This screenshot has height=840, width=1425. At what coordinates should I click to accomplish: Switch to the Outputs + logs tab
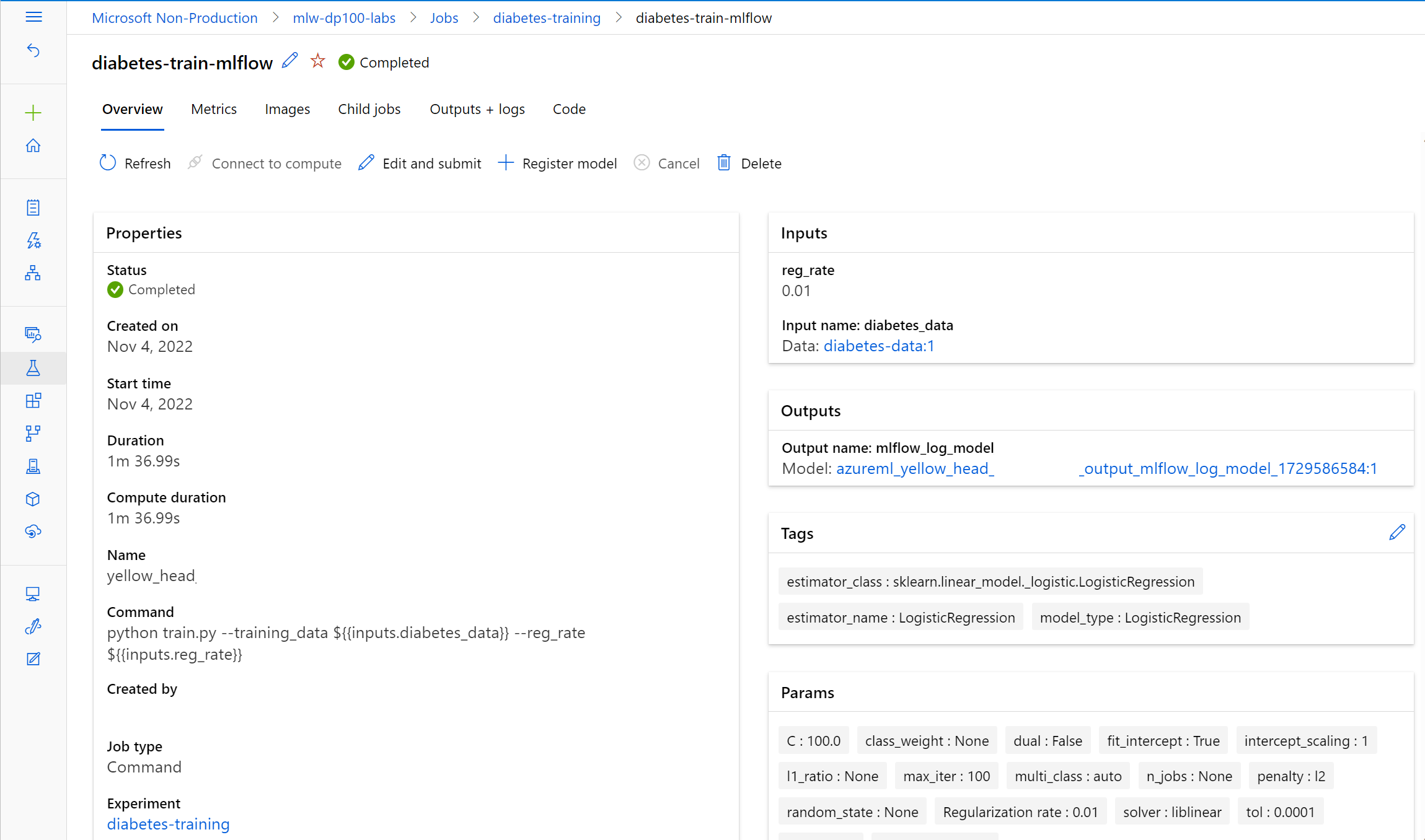click(x=477, y=109)
